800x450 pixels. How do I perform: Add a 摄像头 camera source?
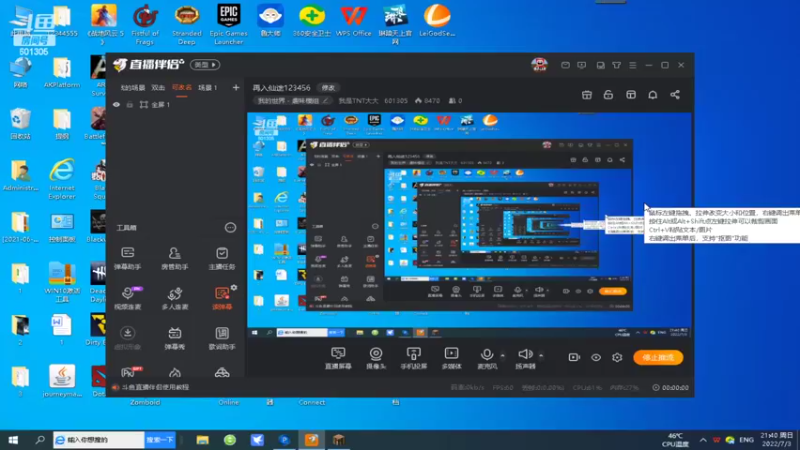click(376, 358)
